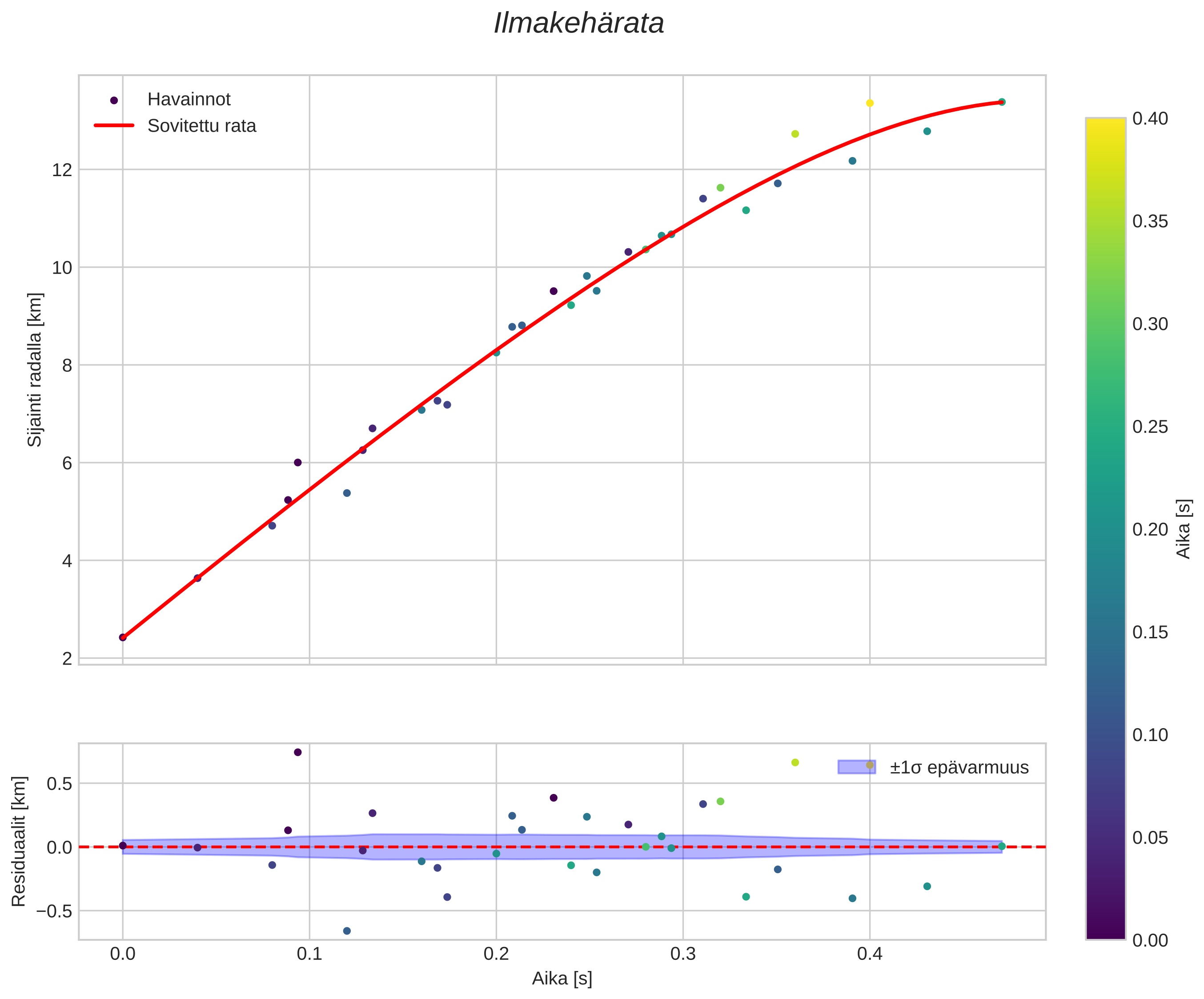Select the yellow observation point near 0.4 s
Screen dimensions: 1204x999
pyautogui.click(x=869, y=103)
